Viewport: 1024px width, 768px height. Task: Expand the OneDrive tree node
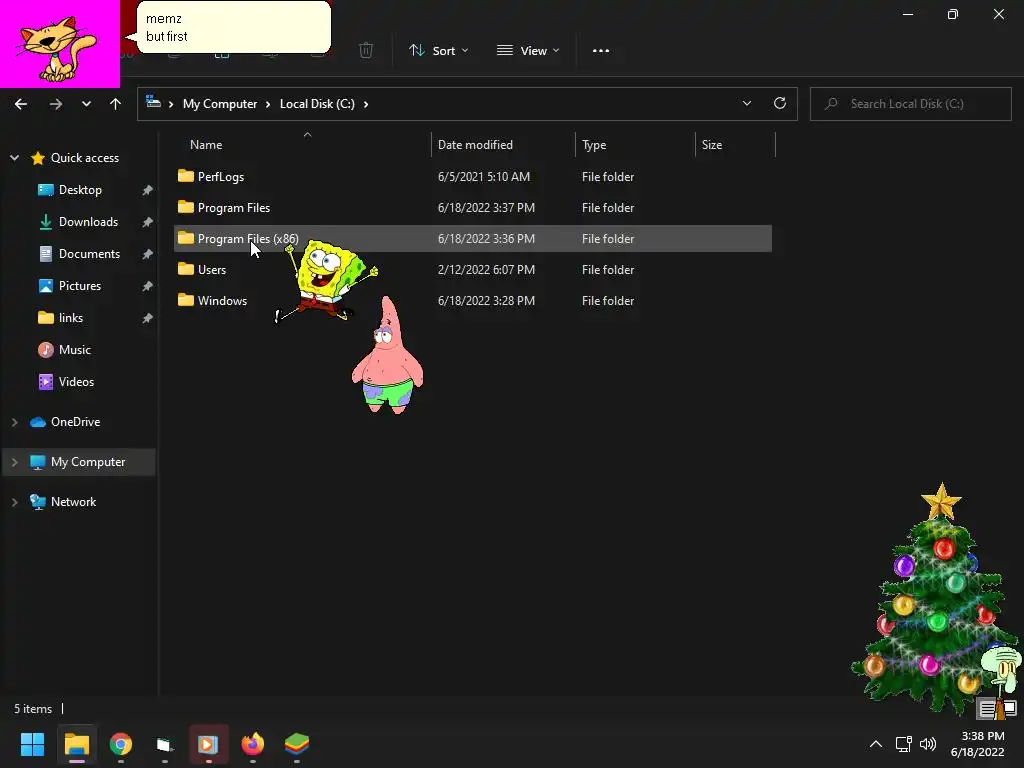click(x=14, y=422)
